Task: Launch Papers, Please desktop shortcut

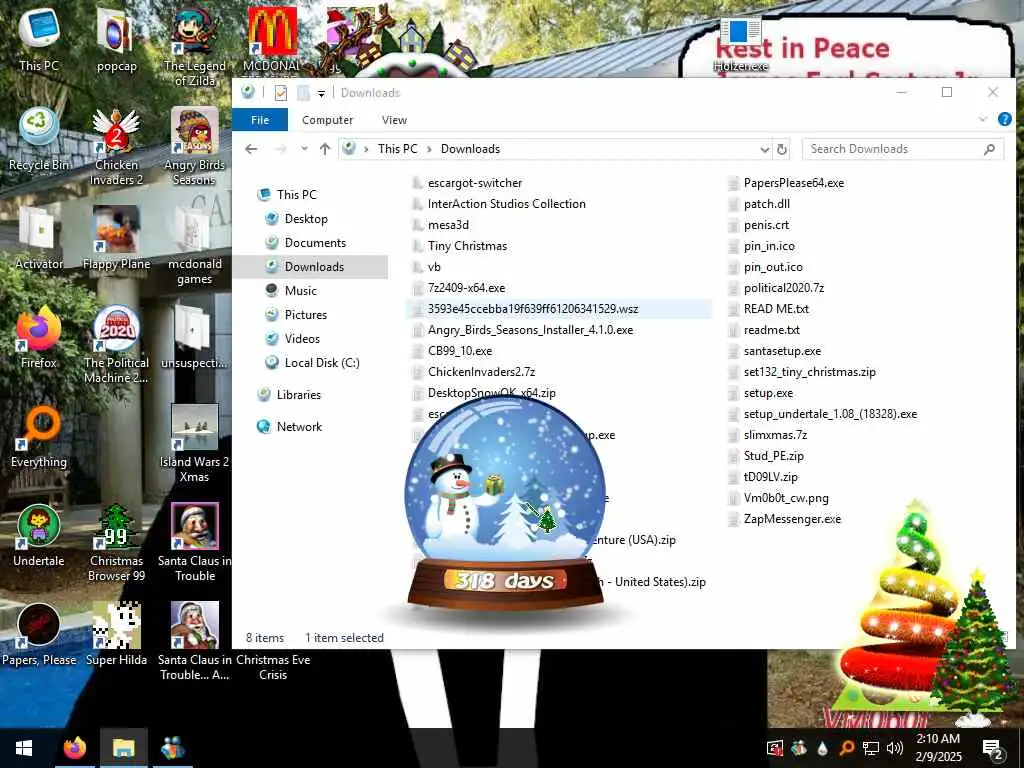Action: tap(39, 635)
